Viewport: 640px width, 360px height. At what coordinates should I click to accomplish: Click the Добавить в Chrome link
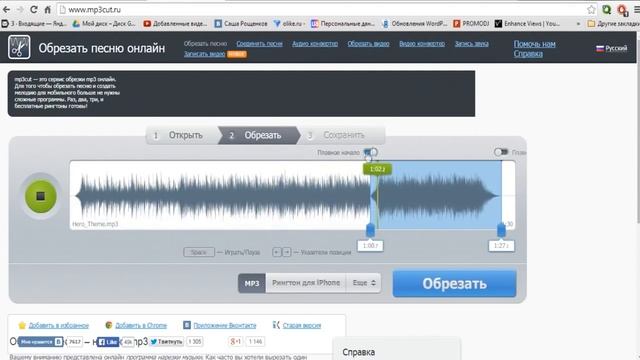tap(136, 325)
